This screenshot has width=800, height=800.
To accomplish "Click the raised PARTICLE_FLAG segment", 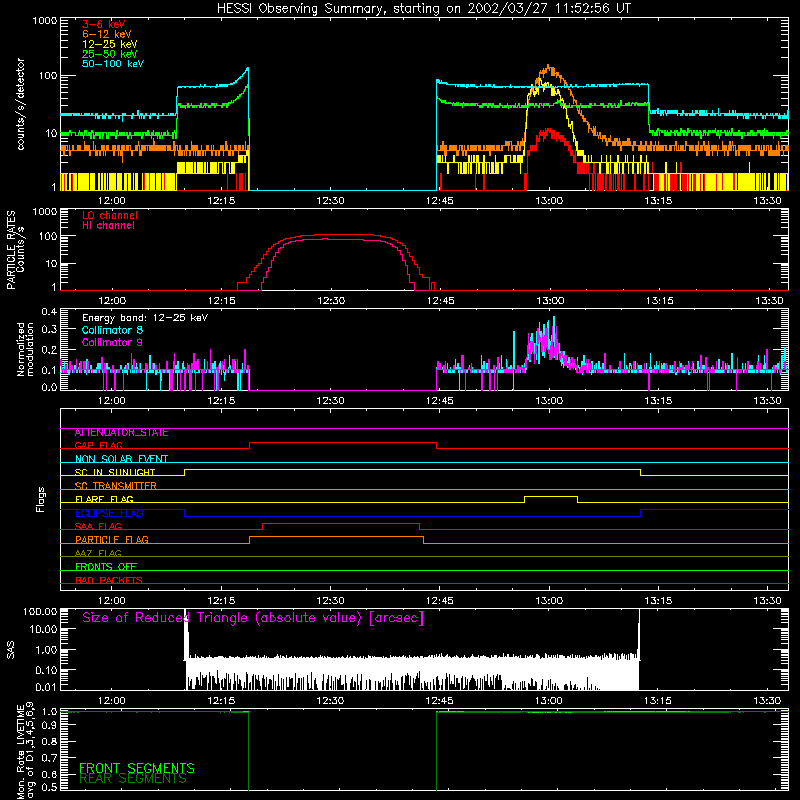I will point(337,537).
